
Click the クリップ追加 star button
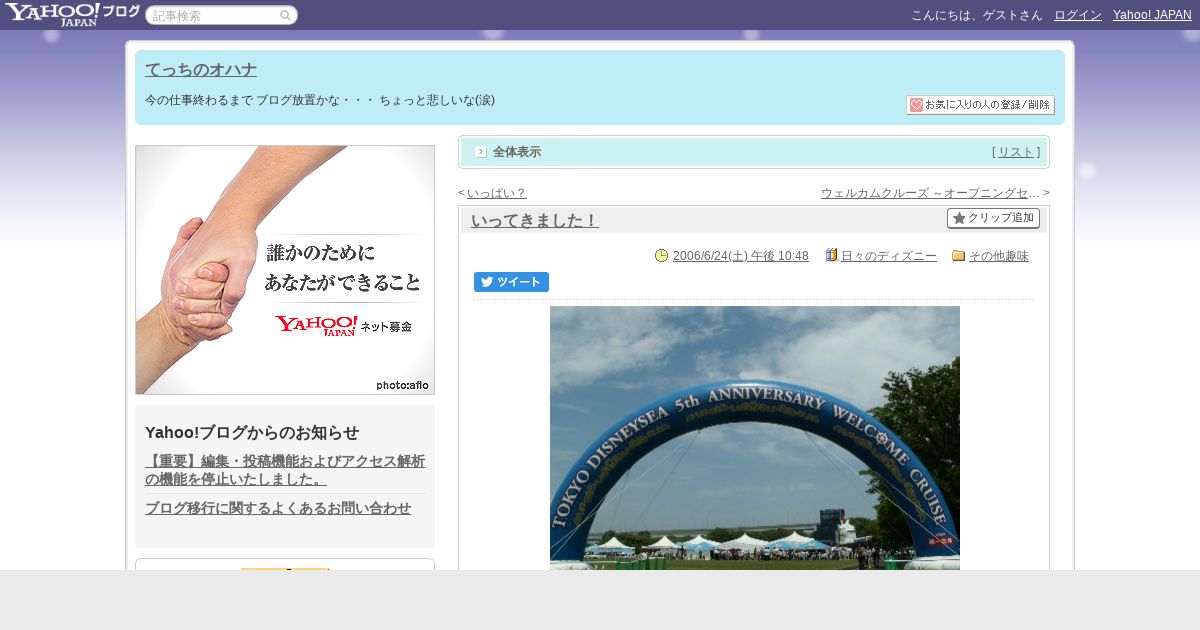(993, 218)
